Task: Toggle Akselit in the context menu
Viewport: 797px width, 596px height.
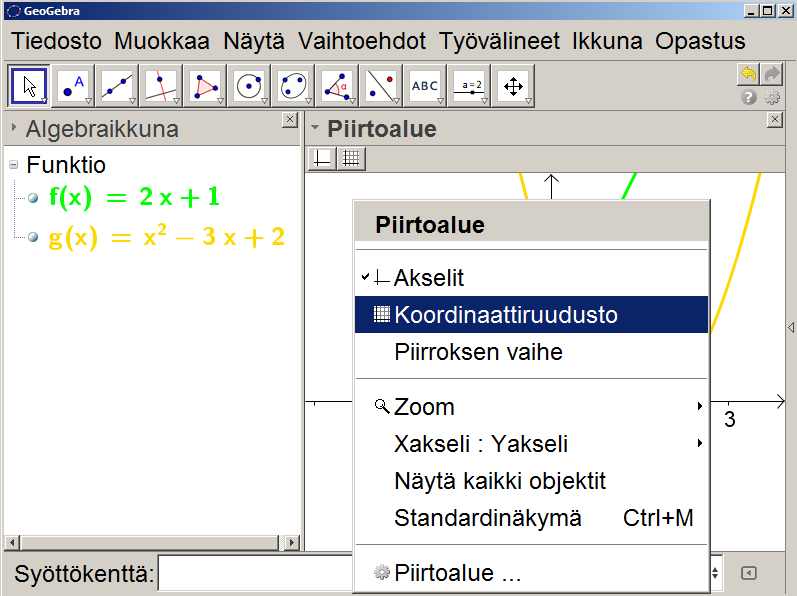Action: coord(531,278)
